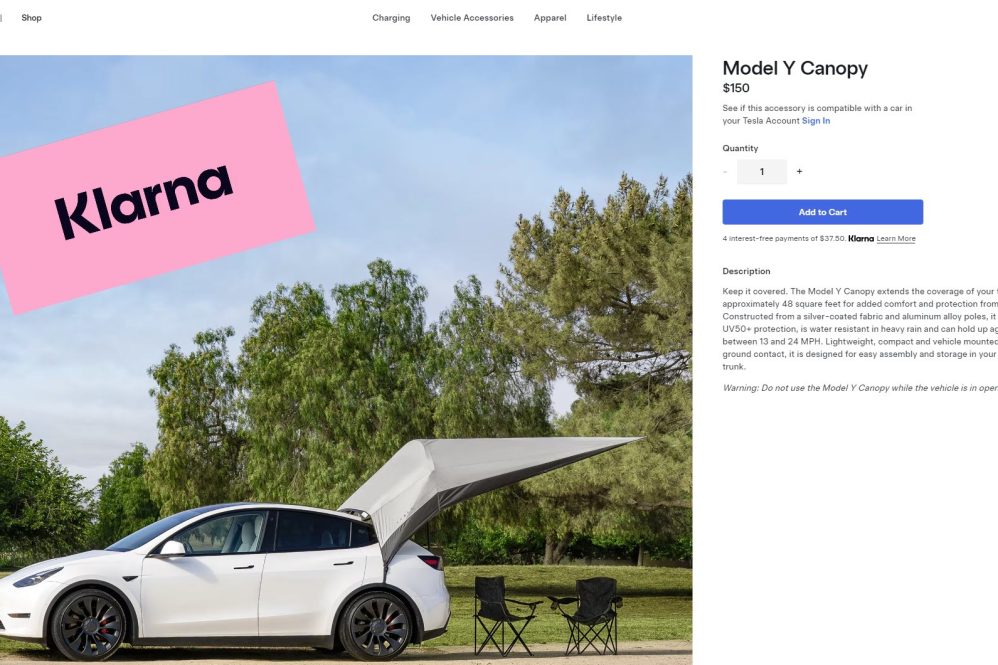This screenshot has width=998, height=665.
Task: Click the $150 price text
Action: click(x=736, y=88)
